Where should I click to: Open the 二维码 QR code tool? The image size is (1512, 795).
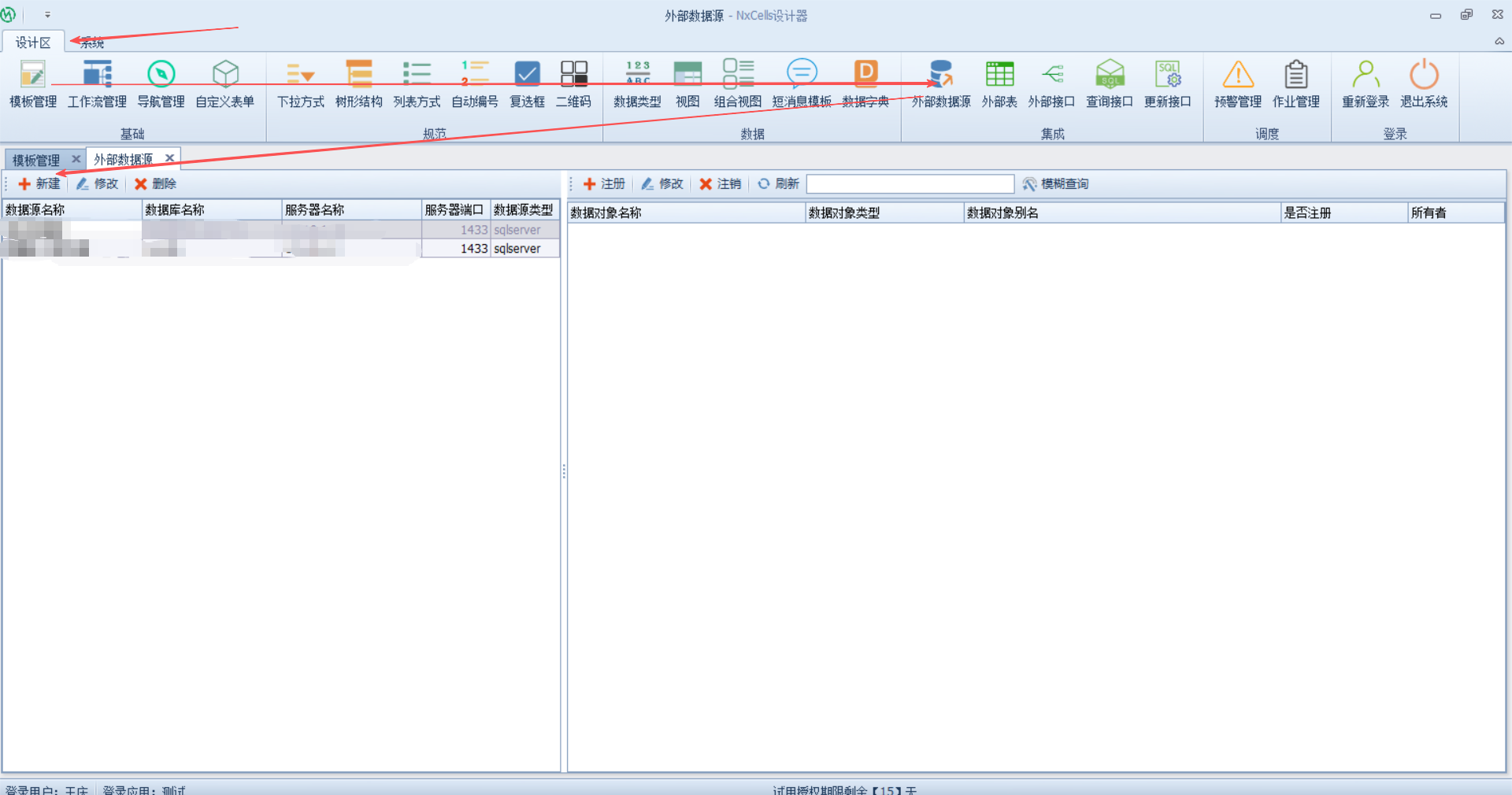coord(573,83)
